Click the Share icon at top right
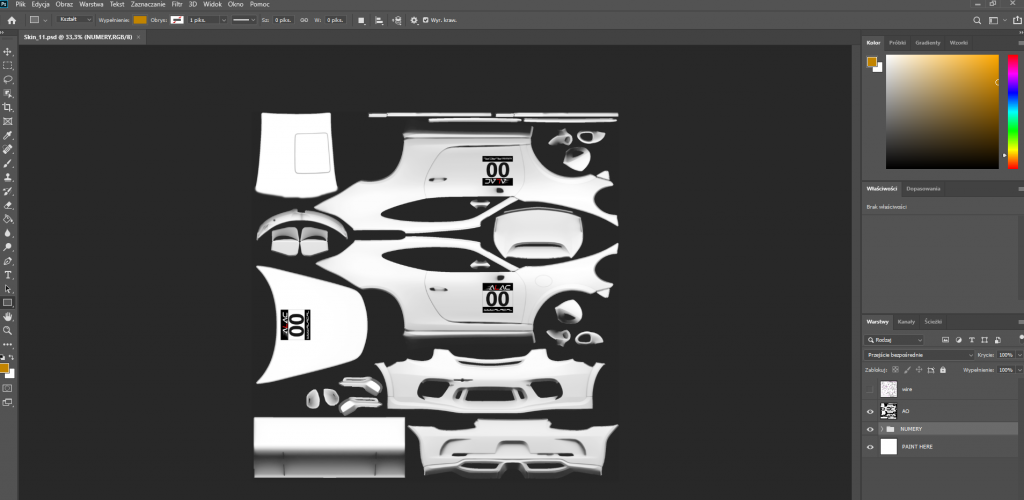Image resolution: width=1024 pixels, height=500 pixels. click(x=1017, y=20)
